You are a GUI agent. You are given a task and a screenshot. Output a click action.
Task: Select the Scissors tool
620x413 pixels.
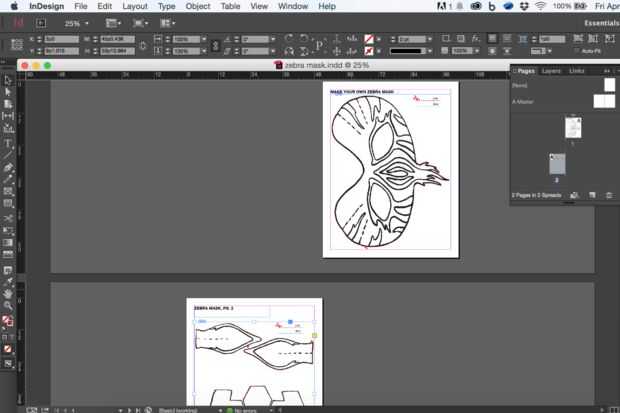point(8,218)
